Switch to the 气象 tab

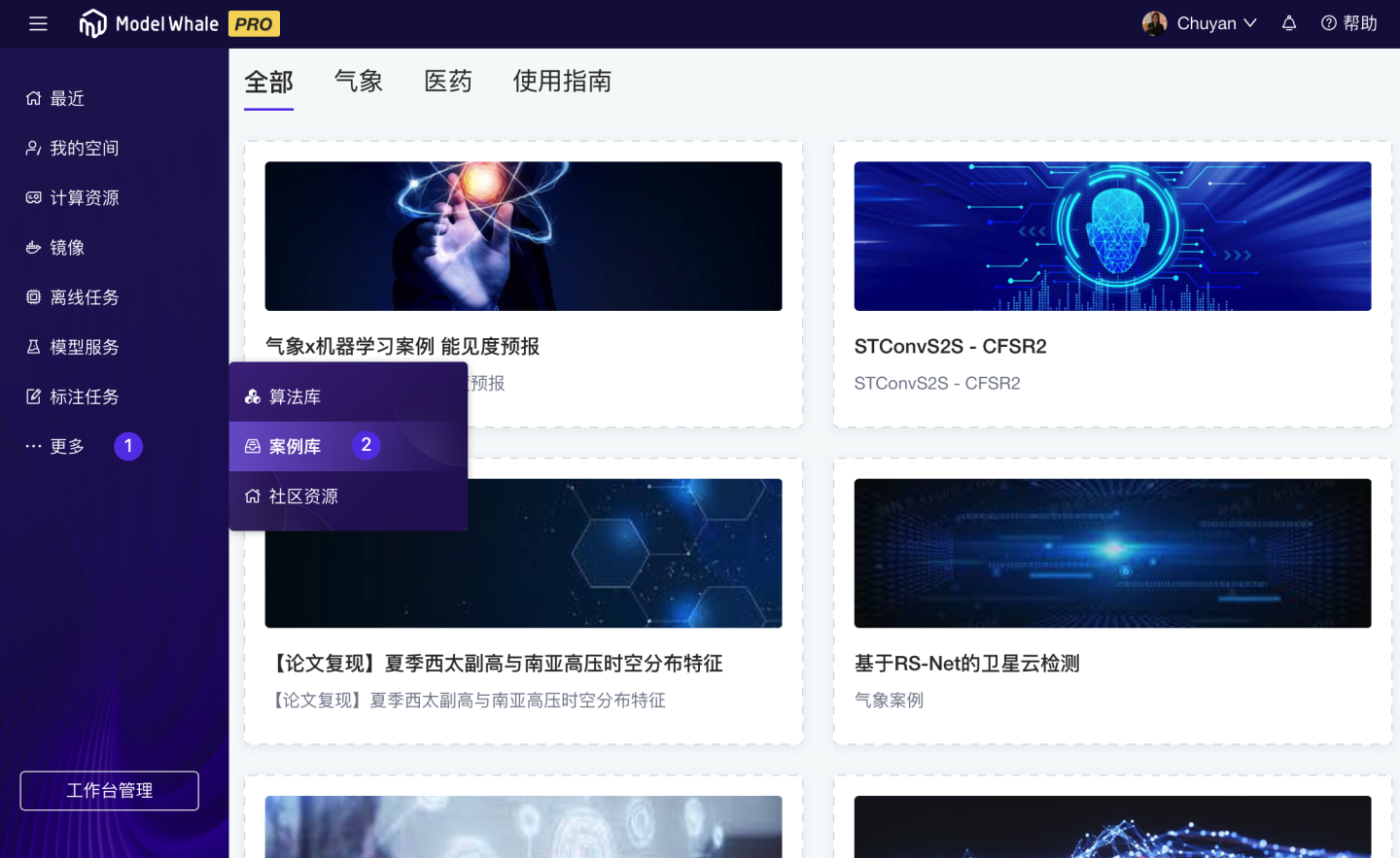pos(359,81)
